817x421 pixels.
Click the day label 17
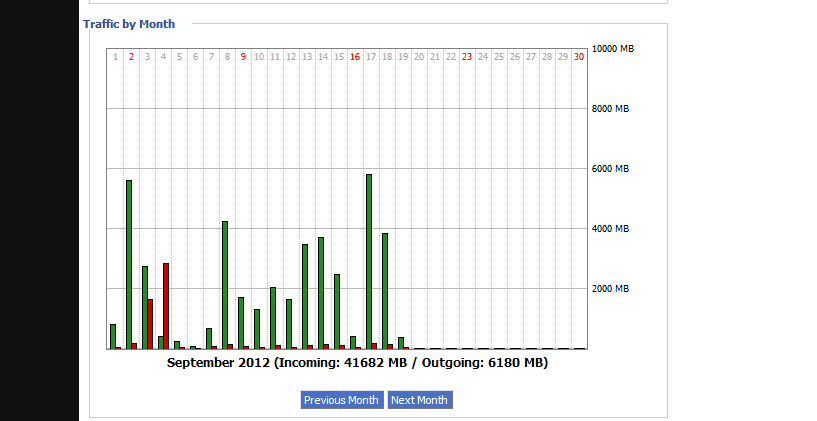pos(371,57)
